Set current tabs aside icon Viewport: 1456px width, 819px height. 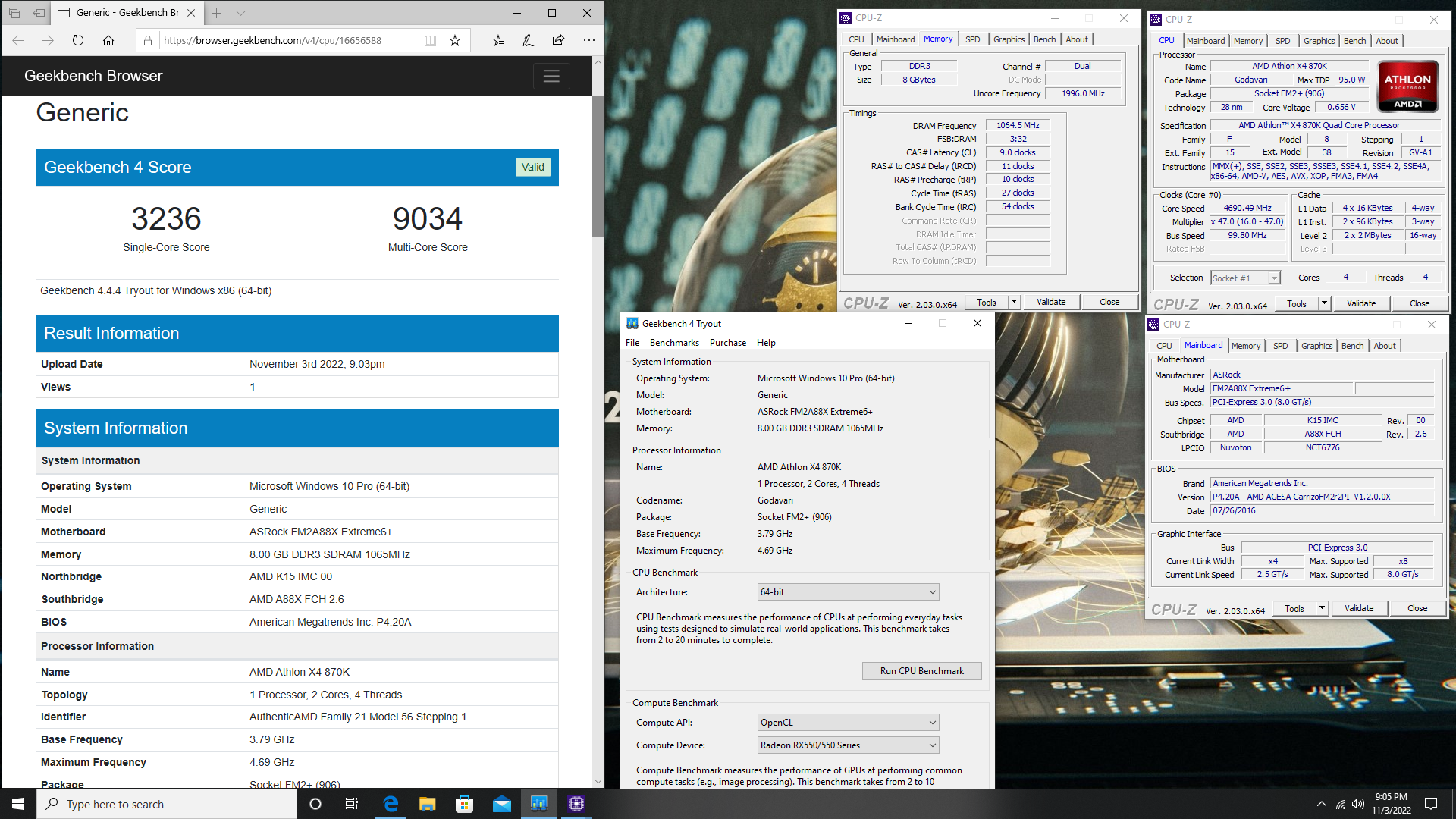(39, 13)
